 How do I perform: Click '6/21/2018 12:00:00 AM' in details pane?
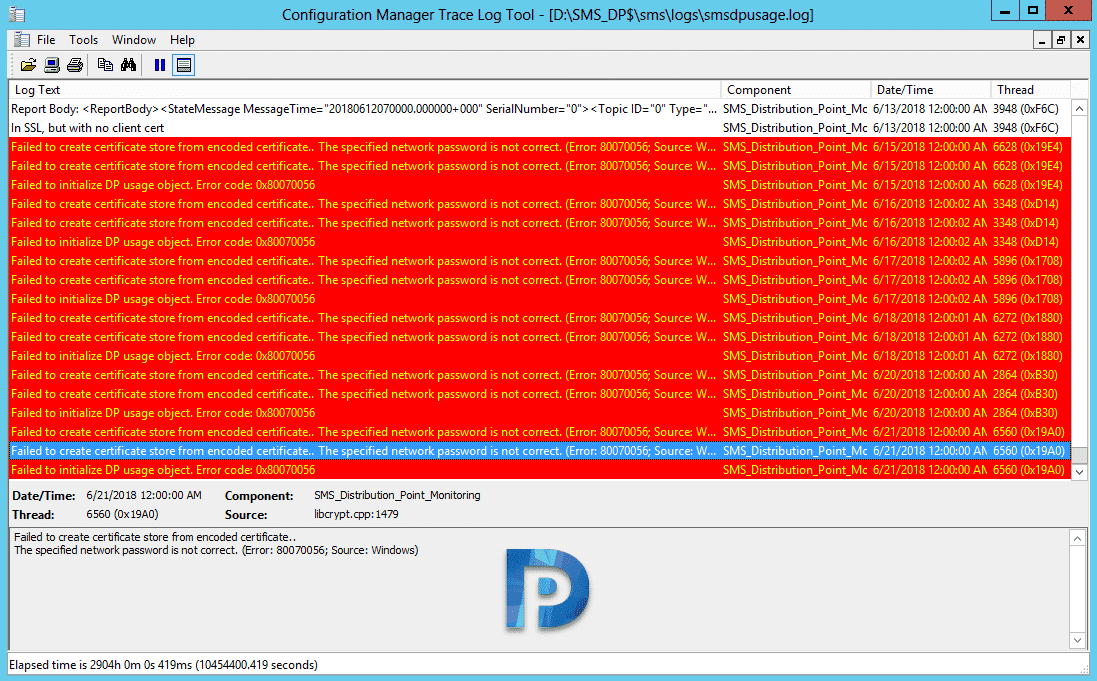point(143,495)
